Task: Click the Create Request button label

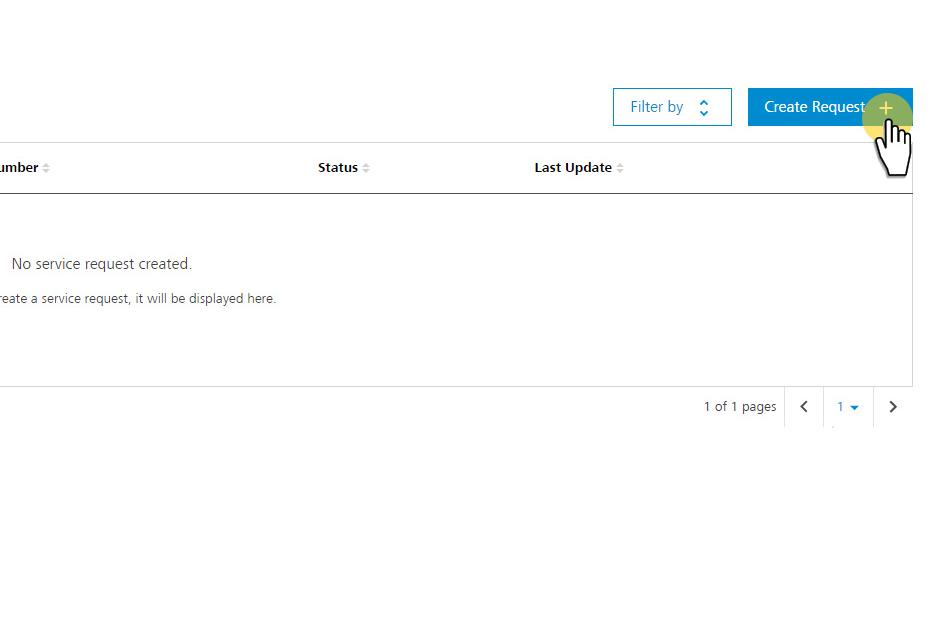Action: pos(814,107)
